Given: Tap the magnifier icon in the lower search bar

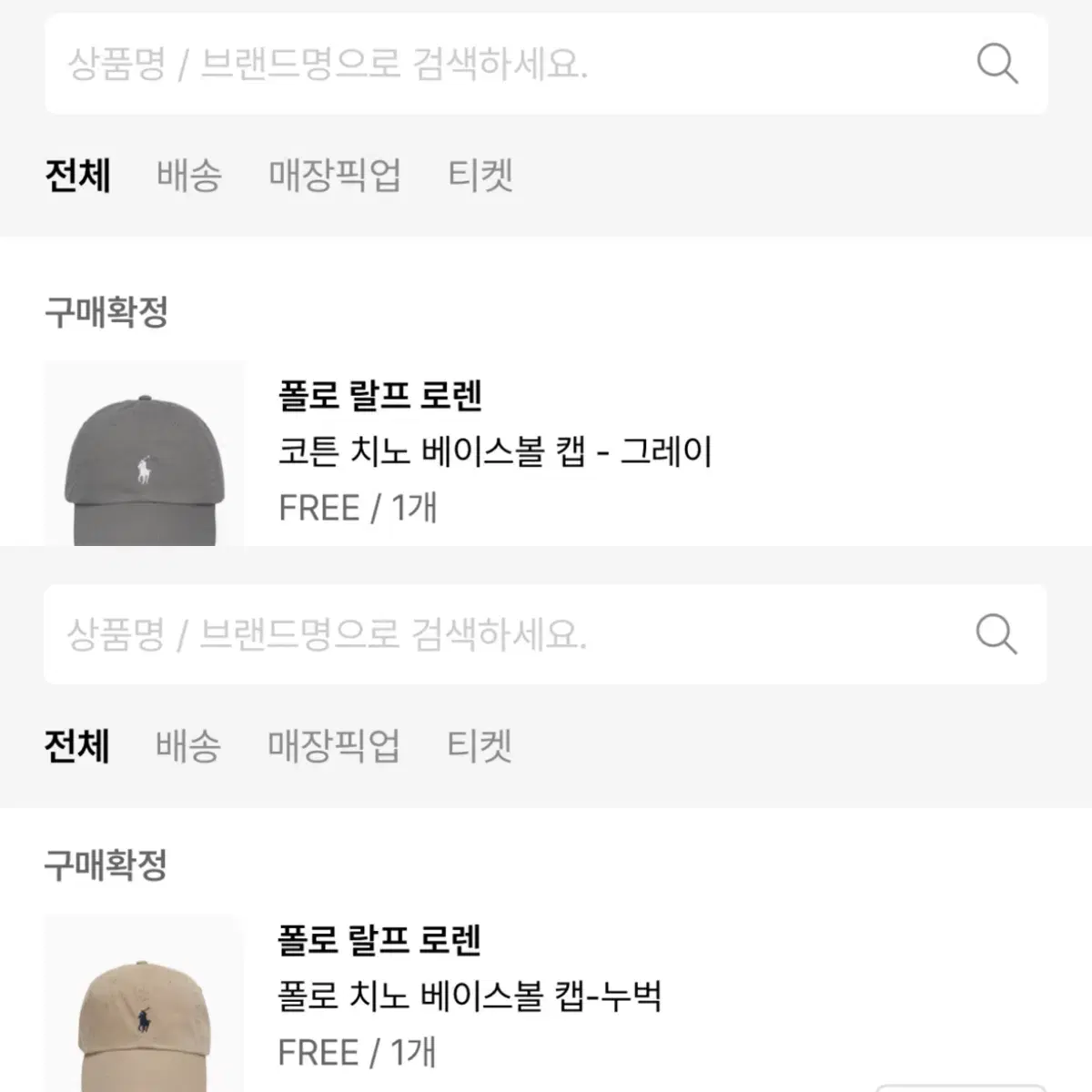Looking at the screenshot, I should coord(996,633).
